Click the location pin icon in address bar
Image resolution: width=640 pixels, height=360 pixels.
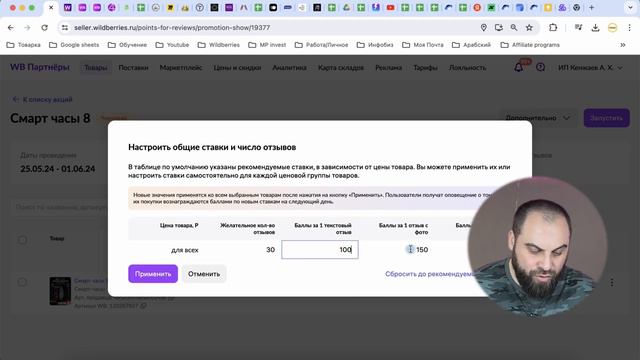click(484, 28)
